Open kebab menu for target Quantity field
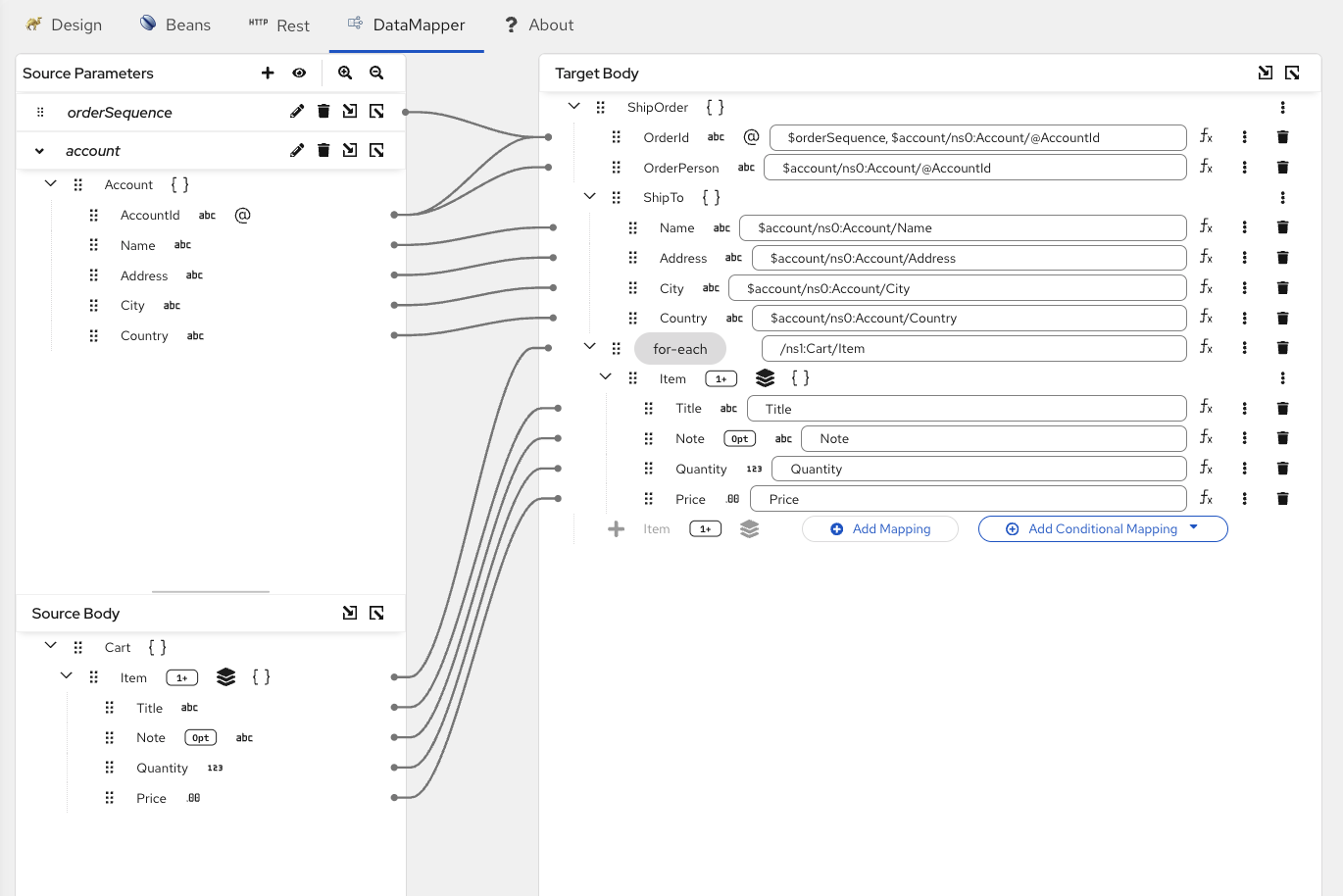 click(x=1244, y=469)
